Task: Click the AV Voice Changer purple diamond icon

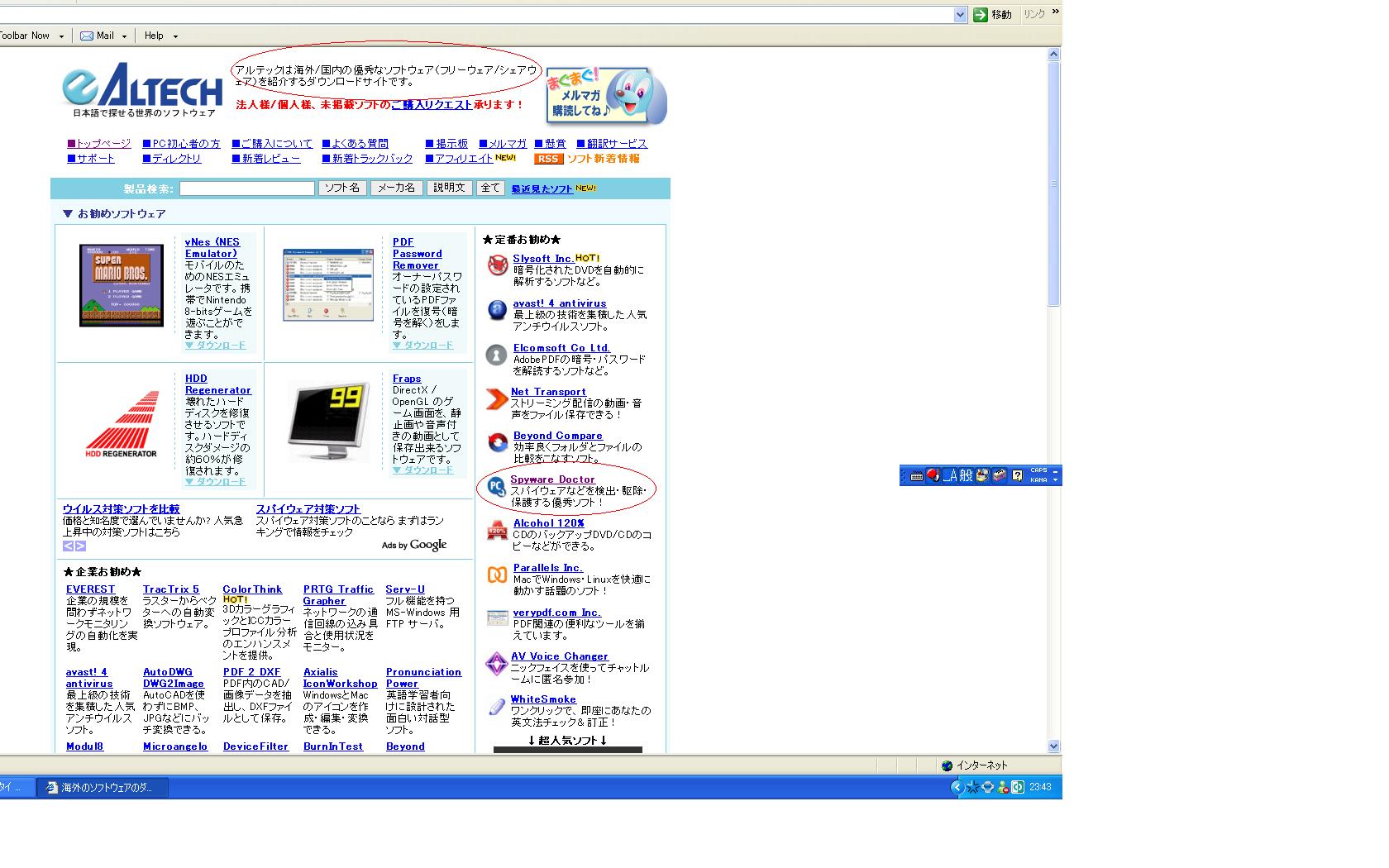Action: coord(496,663)
